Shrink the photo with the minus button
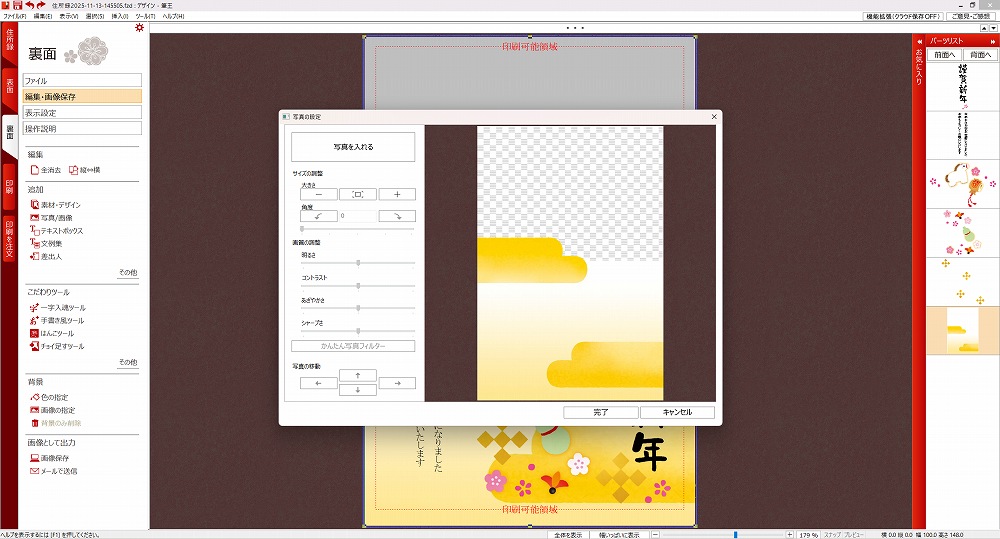Viewport: 1000px width, 539px height. [x=319, y=194]
